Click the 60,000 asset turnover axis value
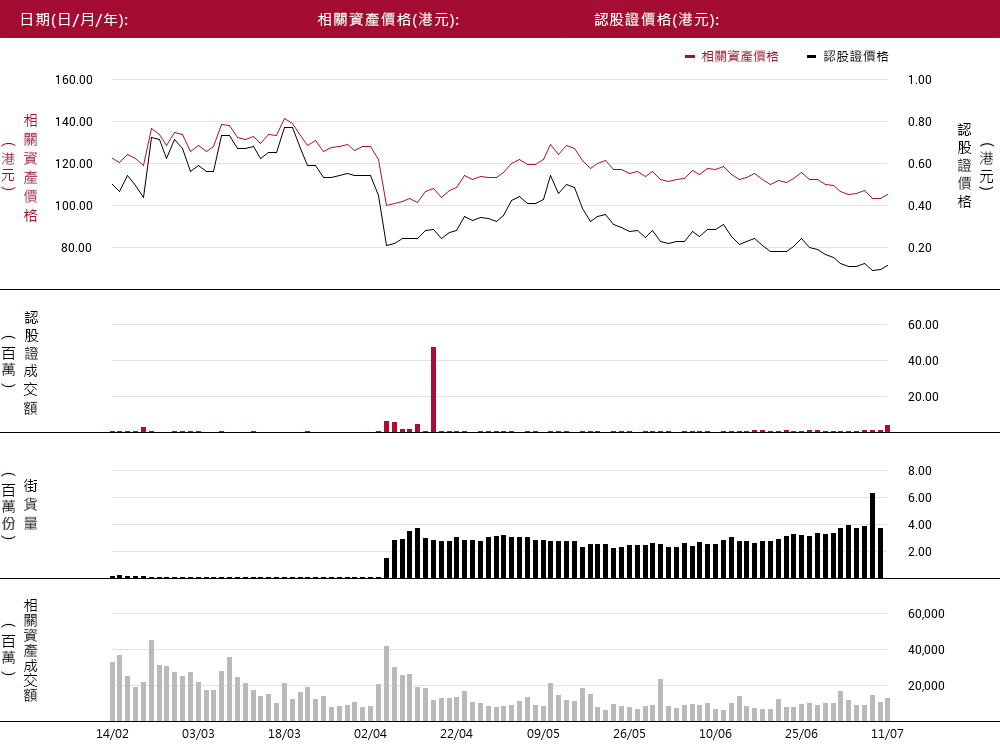The width and height of the screenshot is (1000, 751). tap(926, 614)
